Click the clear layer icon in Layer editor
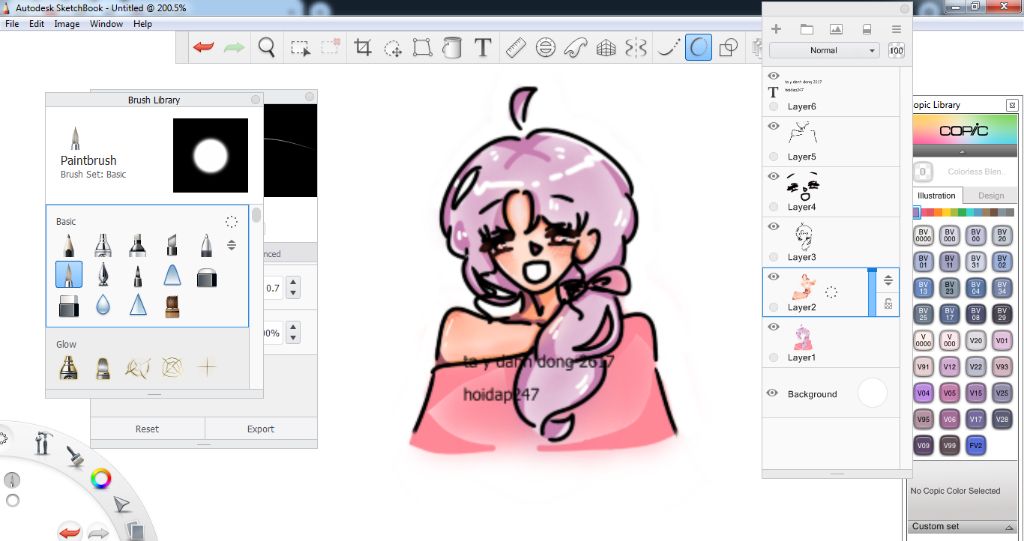 [867, 29]
